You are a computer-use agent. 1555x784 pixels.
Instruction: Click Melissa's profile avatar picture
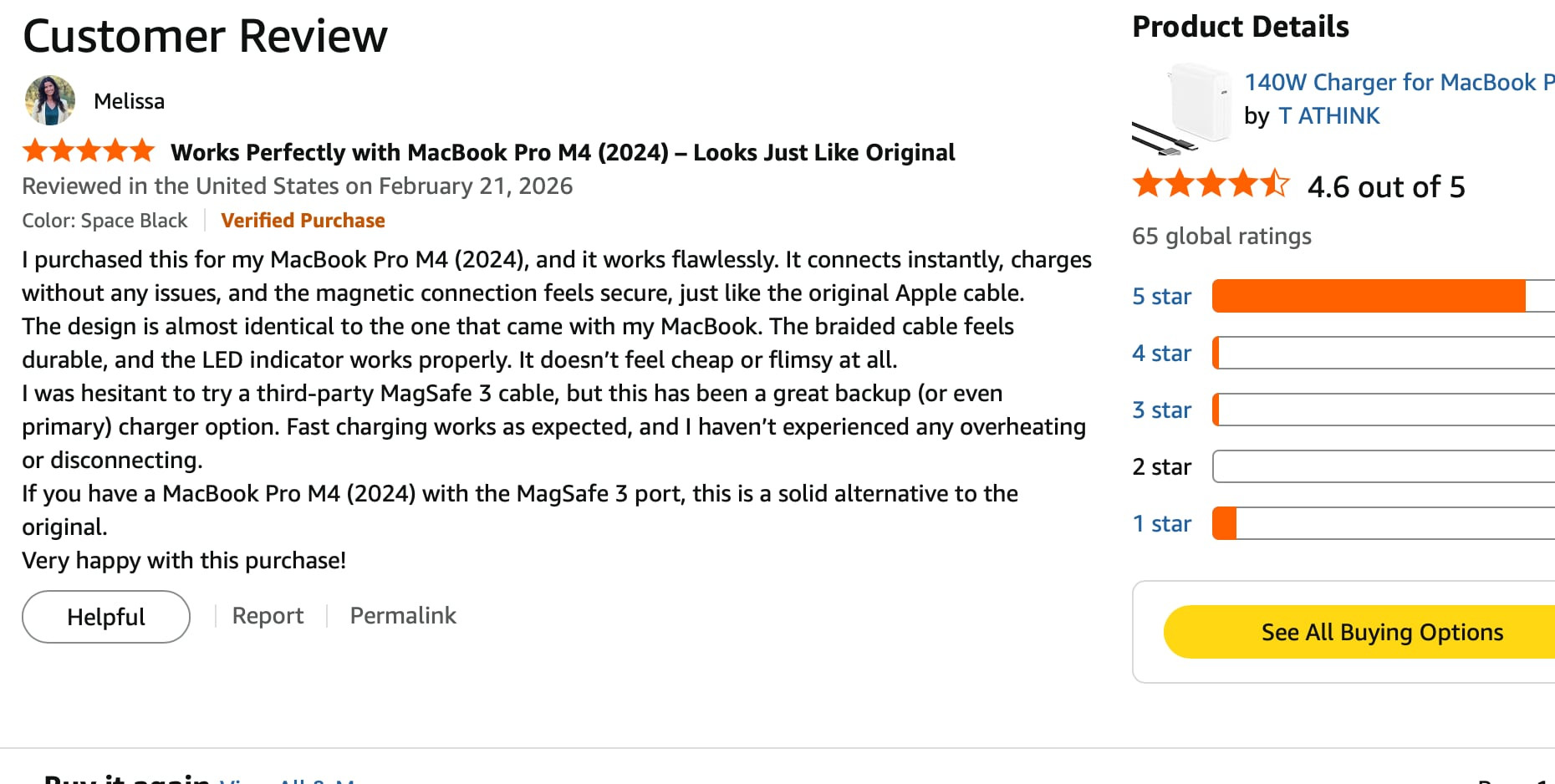[x=50, y=100]
